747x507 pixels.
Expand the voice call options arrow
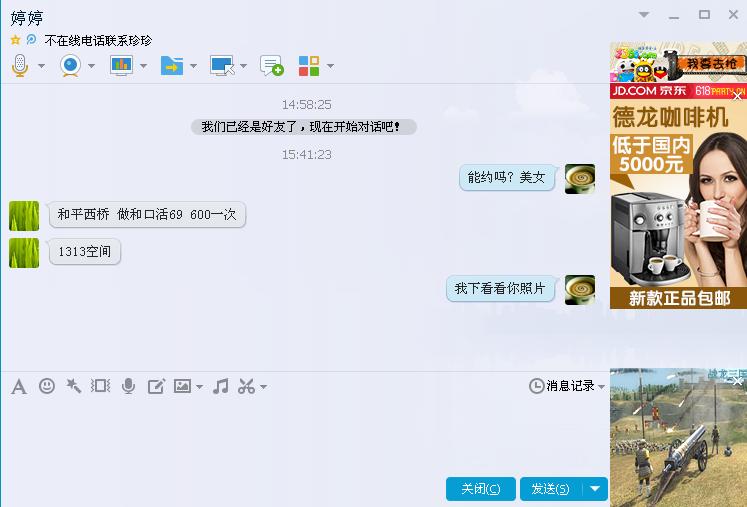[41, 66]
